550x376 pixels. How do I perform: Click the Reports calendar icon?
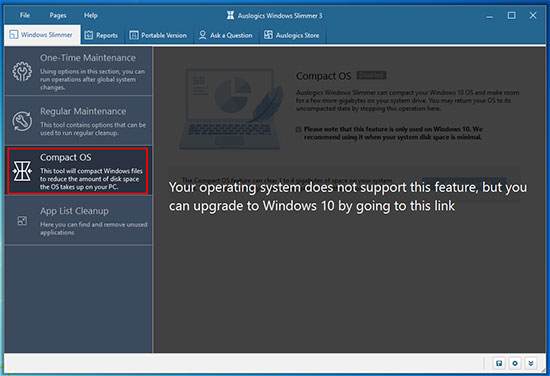pos(89,35)
